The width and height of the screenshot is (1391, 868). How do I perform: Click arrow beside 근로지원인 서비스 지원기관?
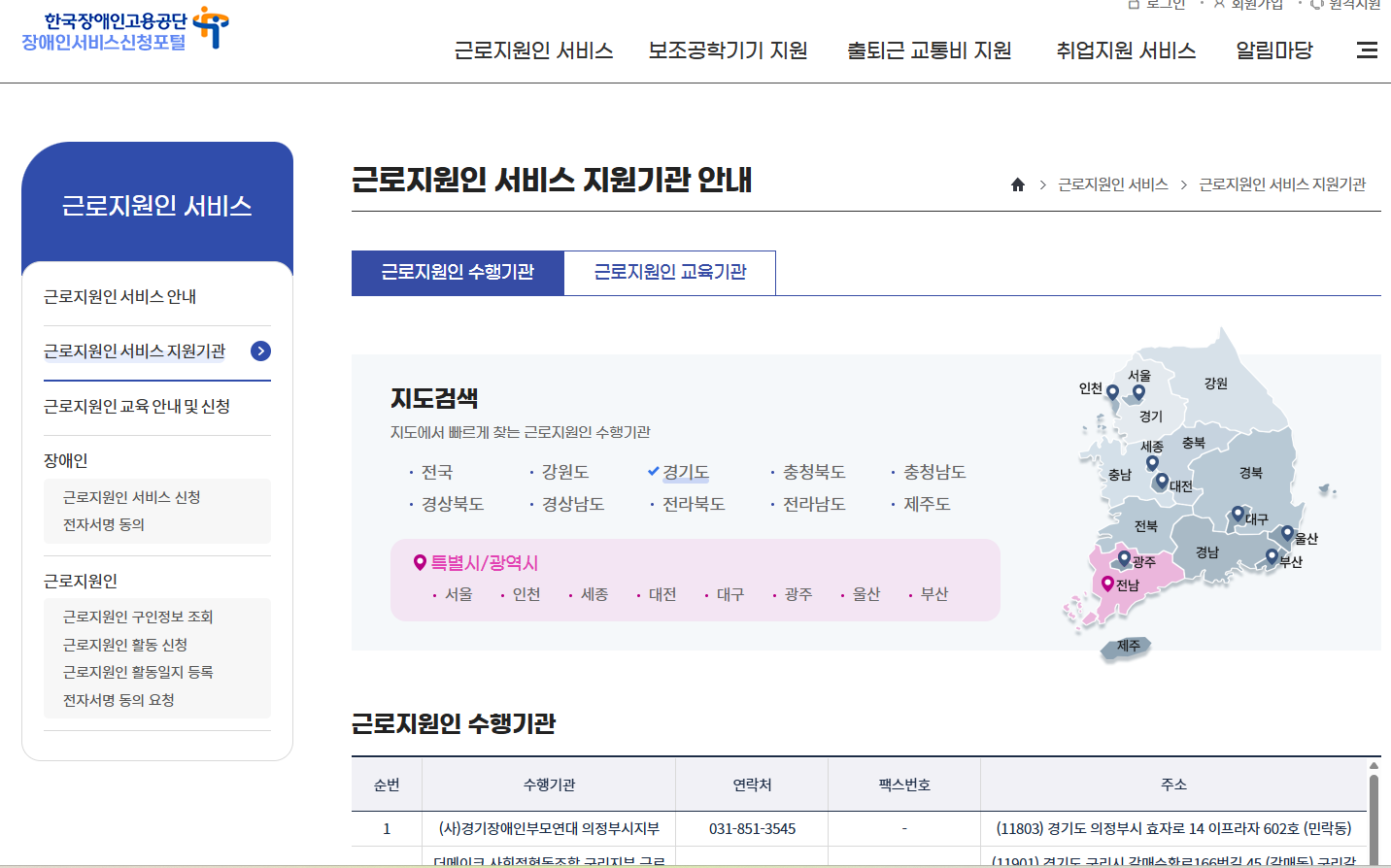(260, 351)
